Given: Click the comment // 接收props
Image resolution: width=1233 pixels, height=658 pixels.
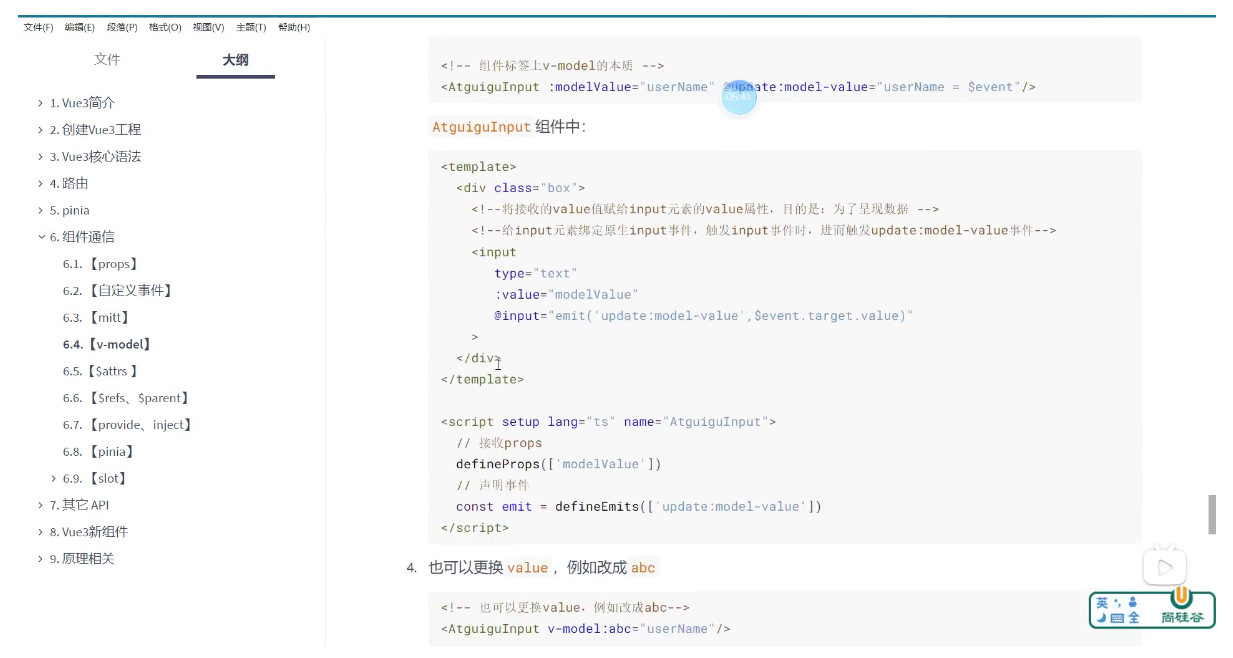Looking at the screenshot, I should [x=499, y=443].
